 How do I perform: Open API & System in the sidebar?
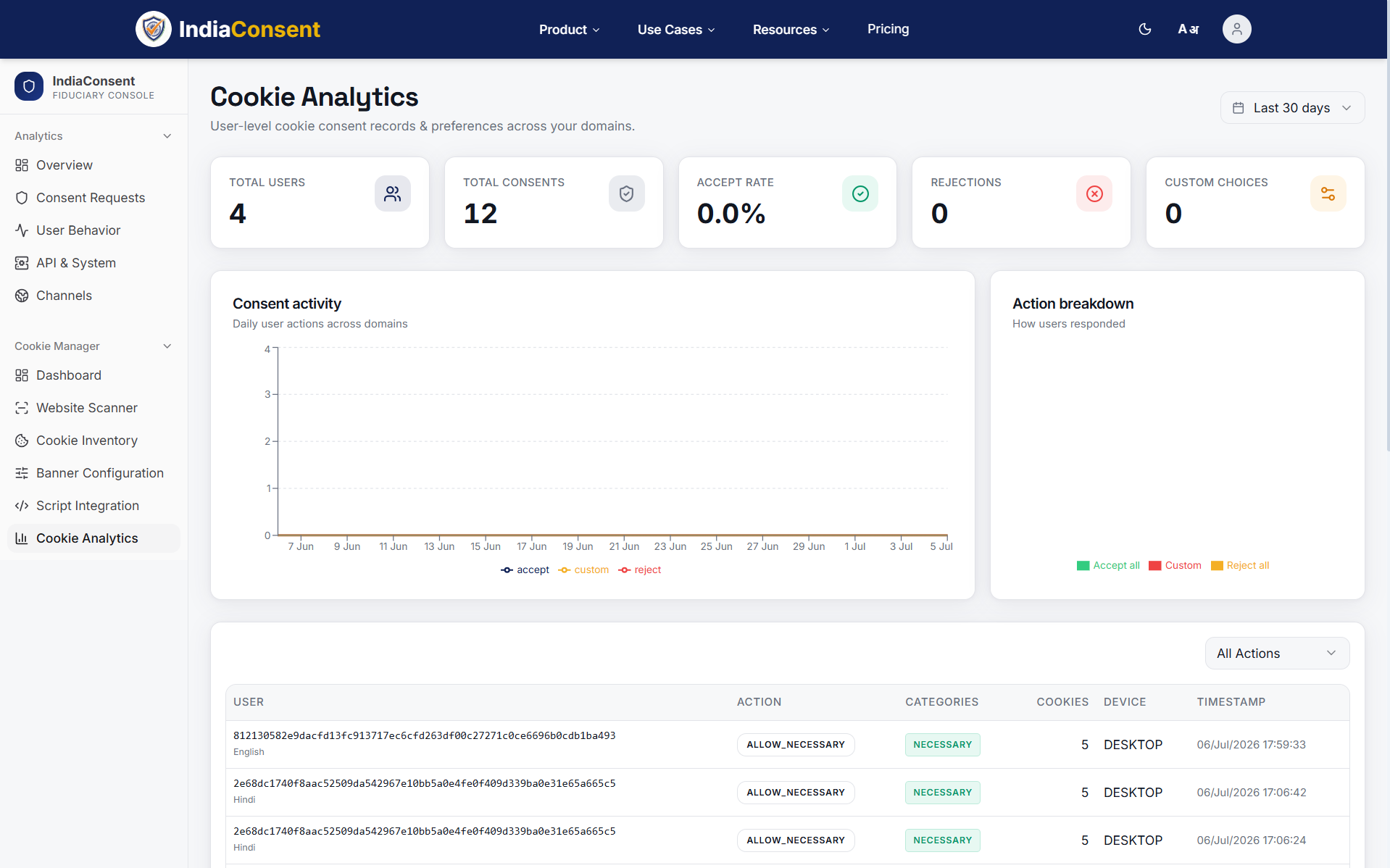coord(93,263)
